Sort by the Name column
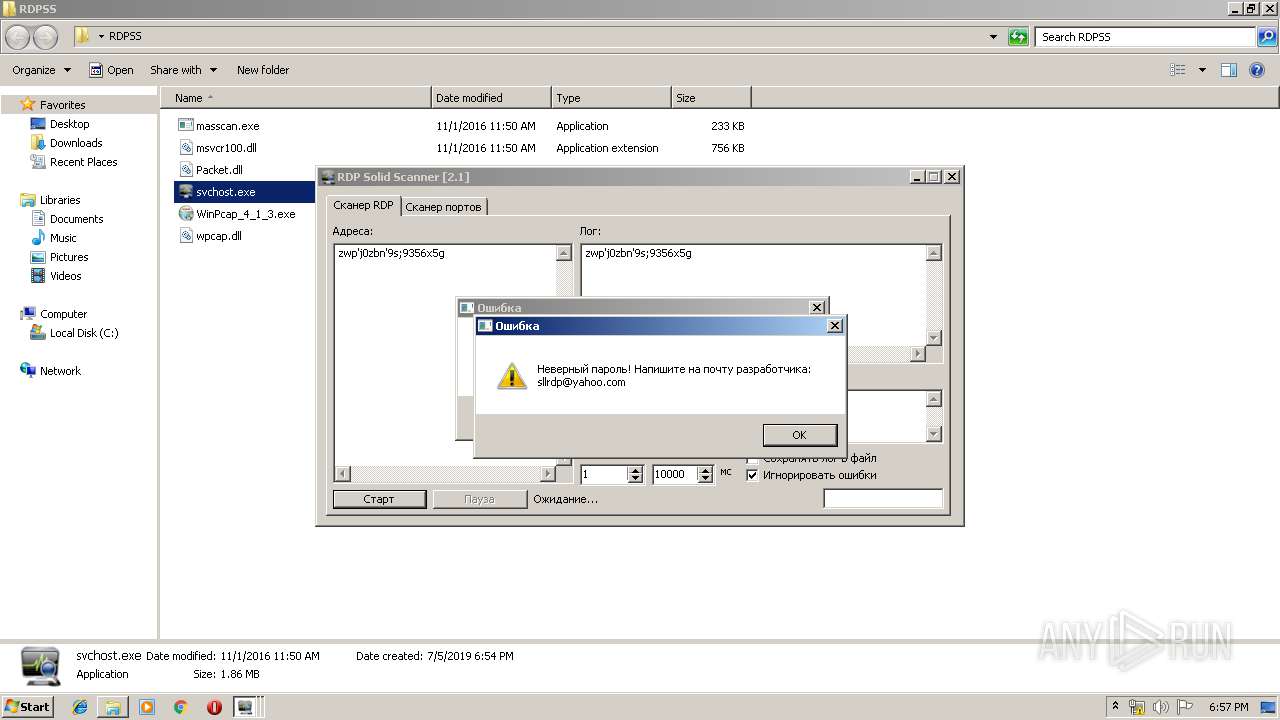The height and width of the screenshot is (720, 1280). click(x=296, y=98)
